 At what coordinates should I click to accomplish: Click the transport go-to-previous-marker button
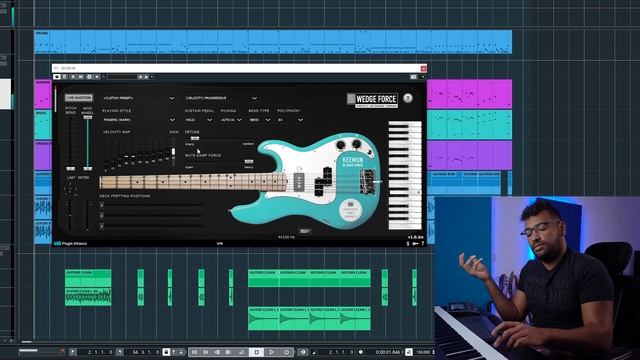tap(194, 352)
